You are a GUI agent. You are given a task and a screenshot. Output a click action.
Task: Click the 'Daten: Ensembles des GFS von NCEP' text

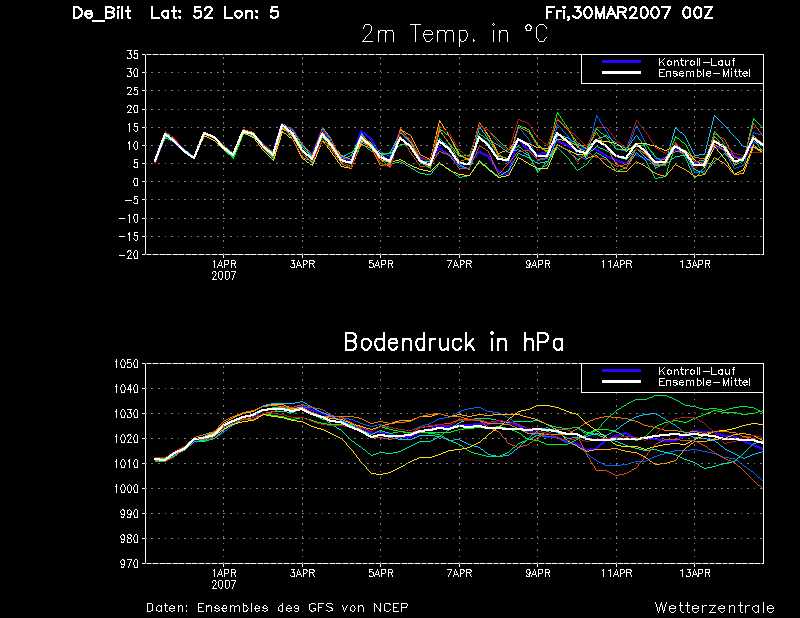click(277, 607)
